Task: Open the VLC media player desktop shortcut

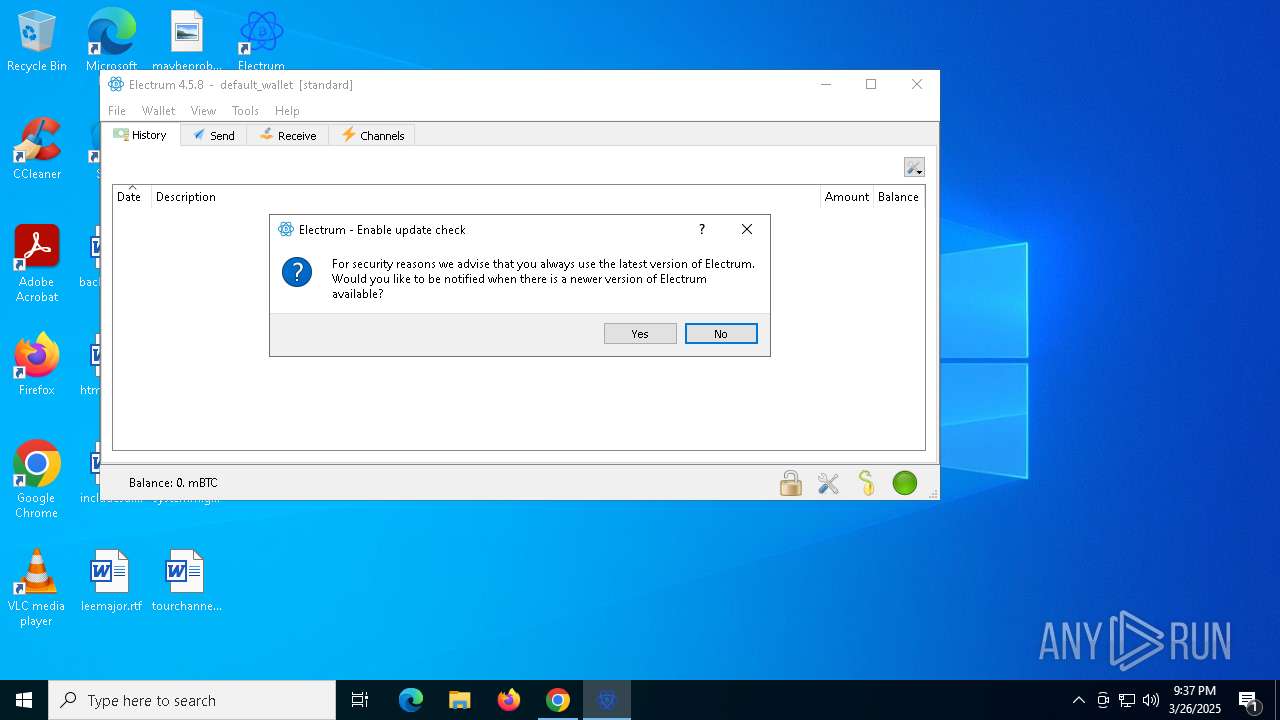Action: 37,588
